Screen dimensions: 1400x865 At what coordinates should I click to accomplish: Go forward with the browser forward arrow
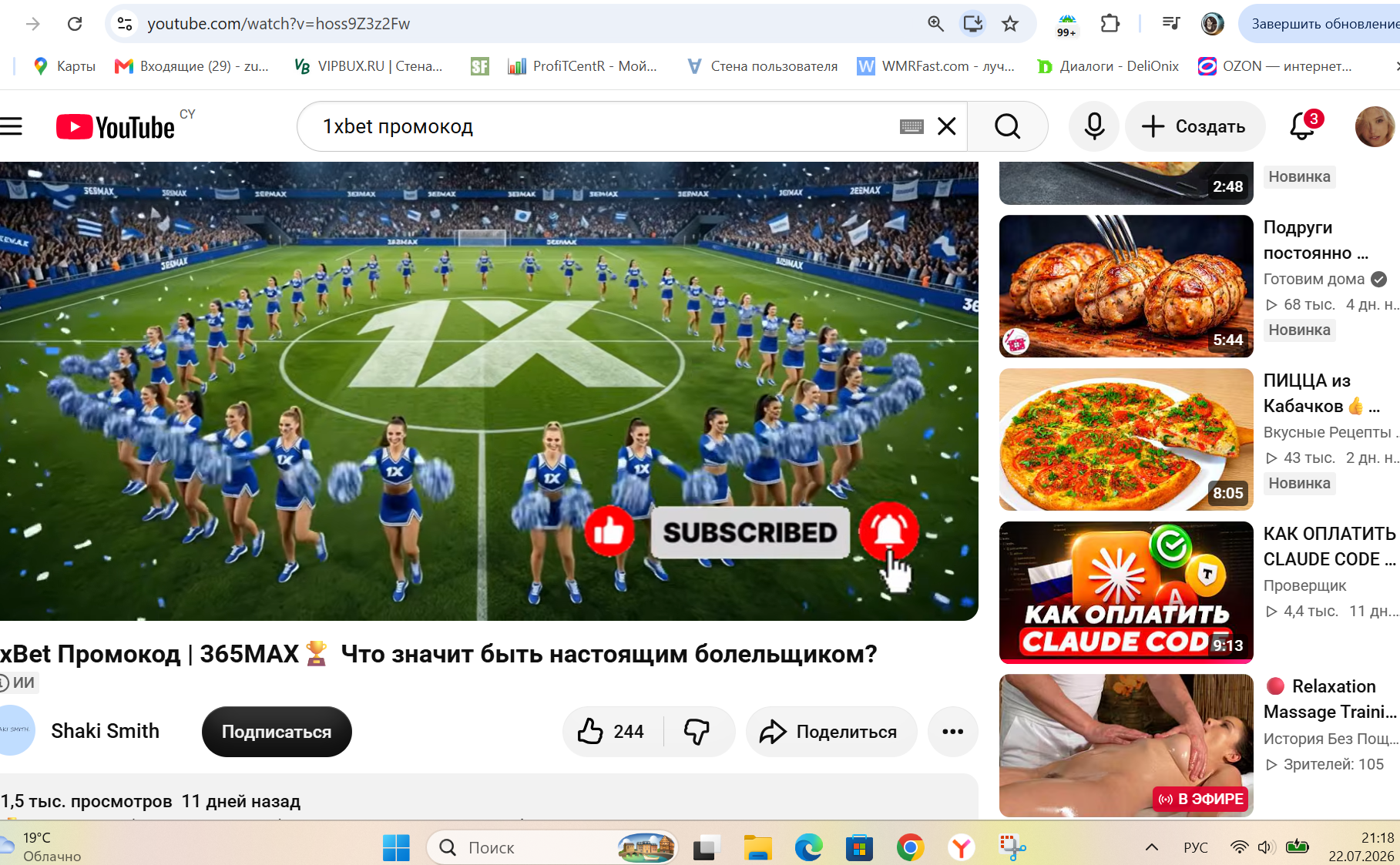(33, 24)
